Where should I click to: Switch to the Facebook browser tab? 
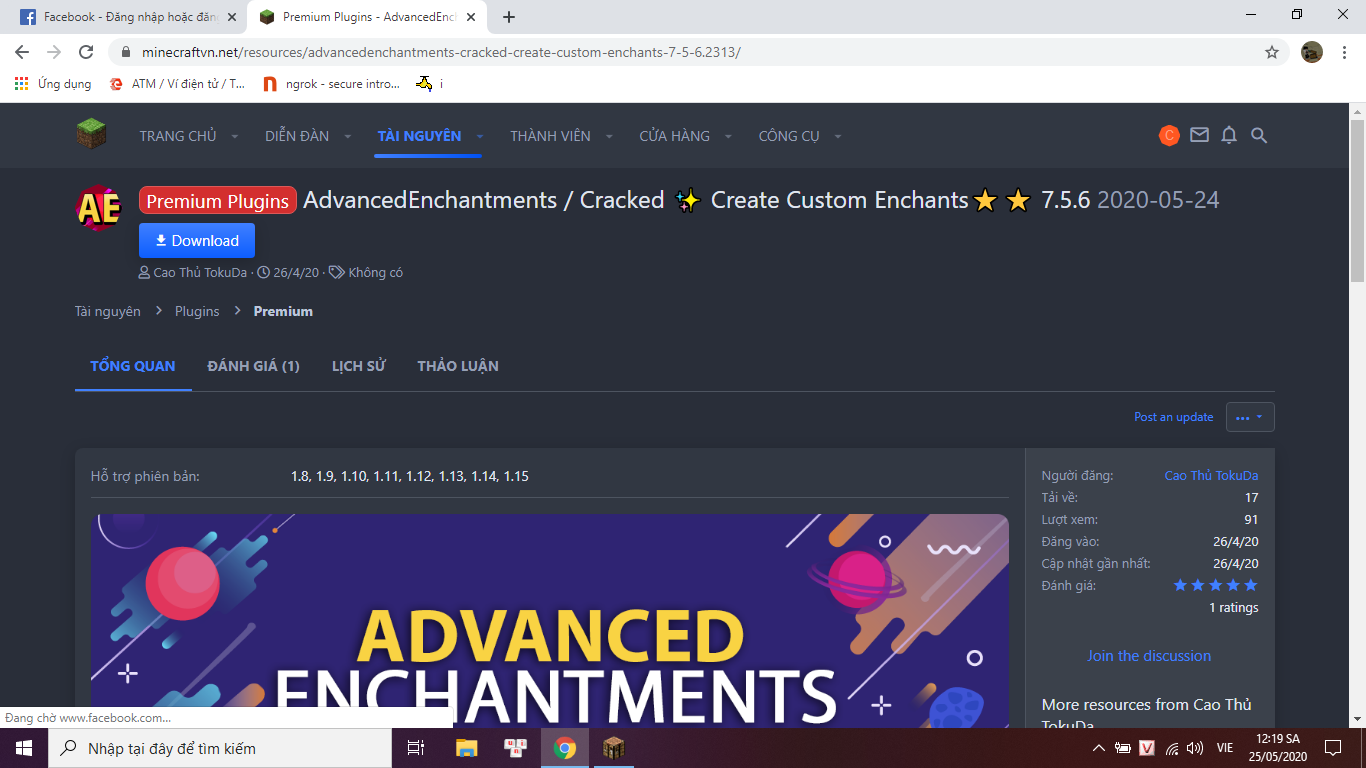click(127, 17)
